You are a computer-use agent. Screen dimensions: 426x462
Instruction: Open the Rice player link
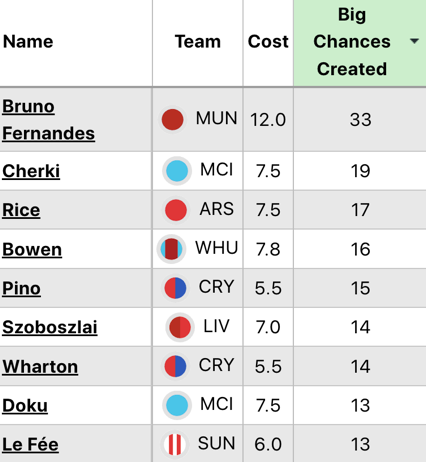[x=21, y=210]
